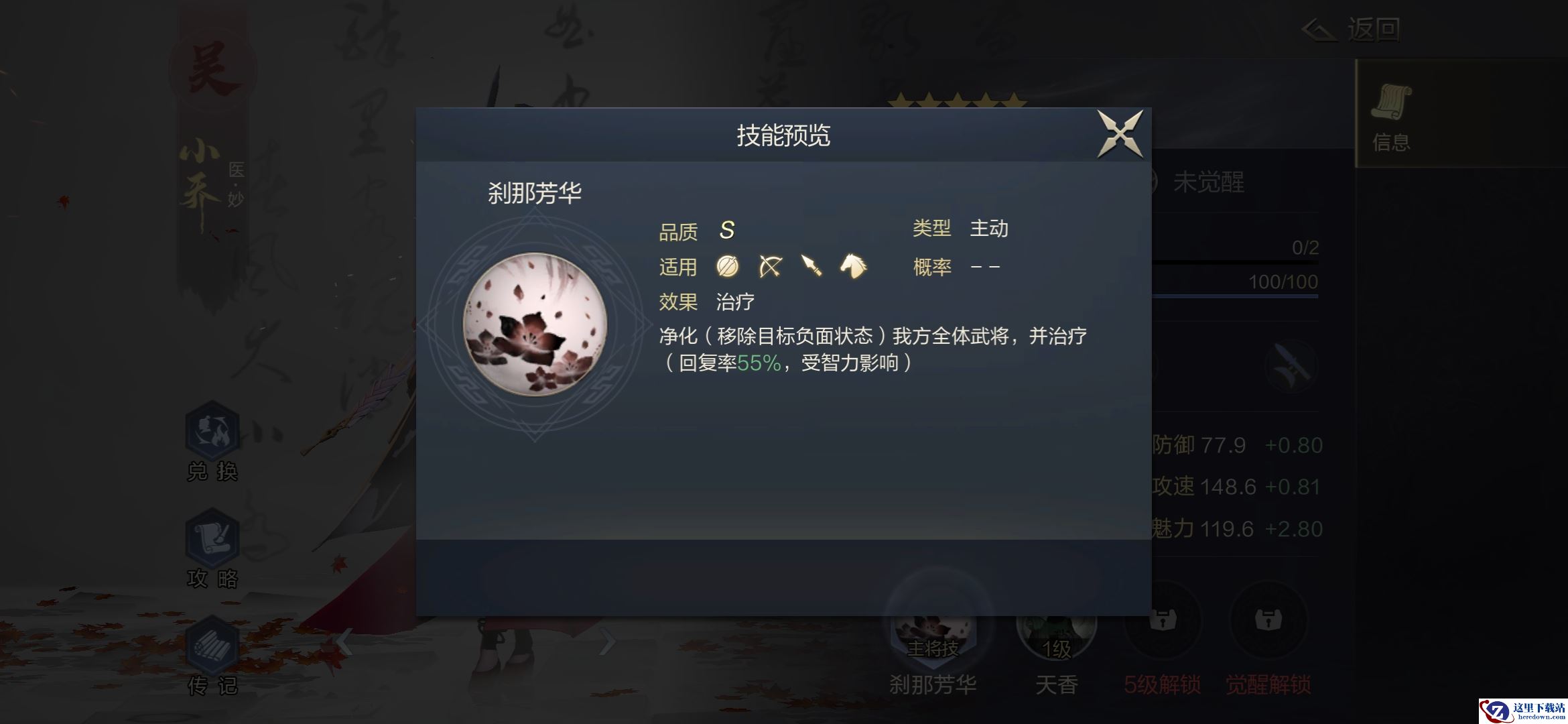Tap the bow archer troop icon

(x=770, y=266)
